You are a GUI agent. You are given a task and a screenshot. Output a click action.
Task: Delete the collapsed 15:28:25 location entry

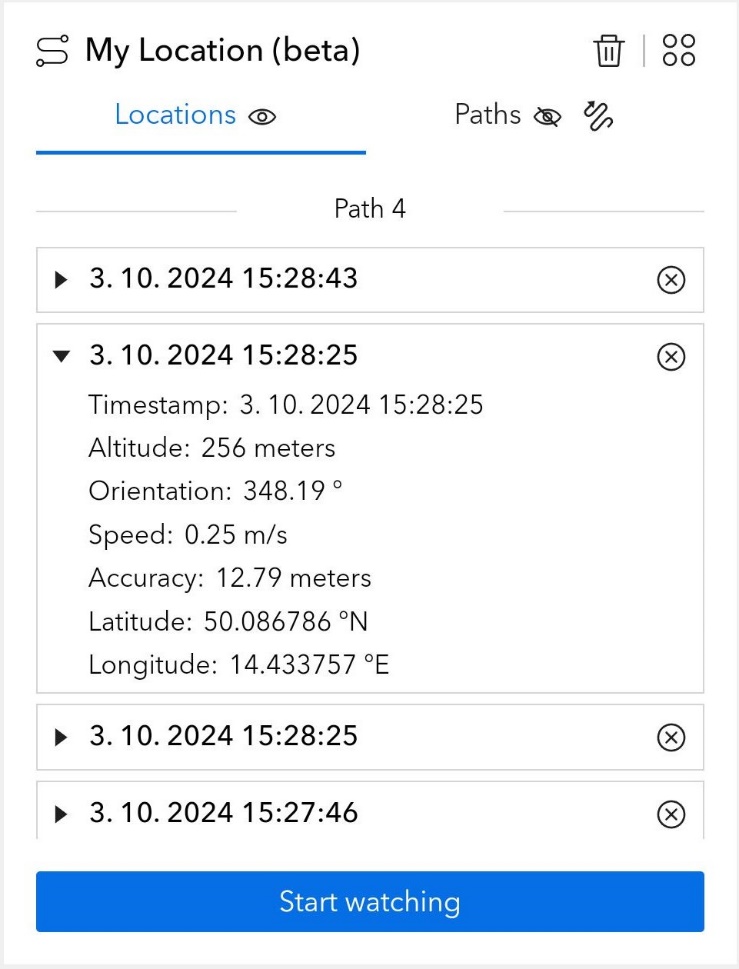click(671, 737)
